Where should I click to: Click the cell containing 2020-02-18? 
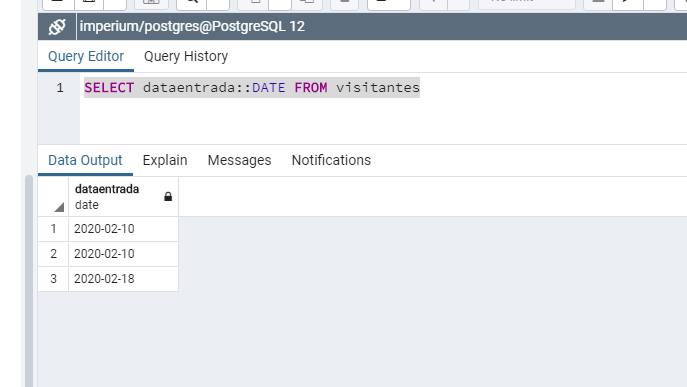pyautogui.click(x=124, y=279)
